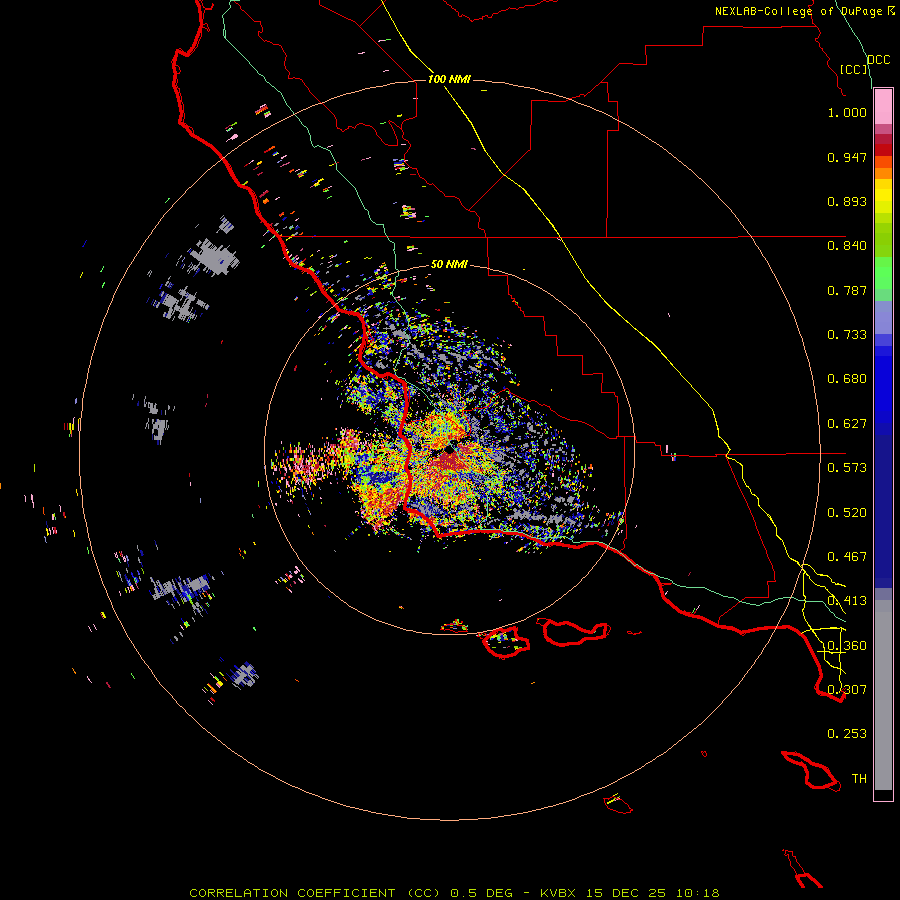The width and height of the screenshot is (900, 900).
Task: Click the 0.947 legend value
Action: pyautogui.click(x=847, y=157)
